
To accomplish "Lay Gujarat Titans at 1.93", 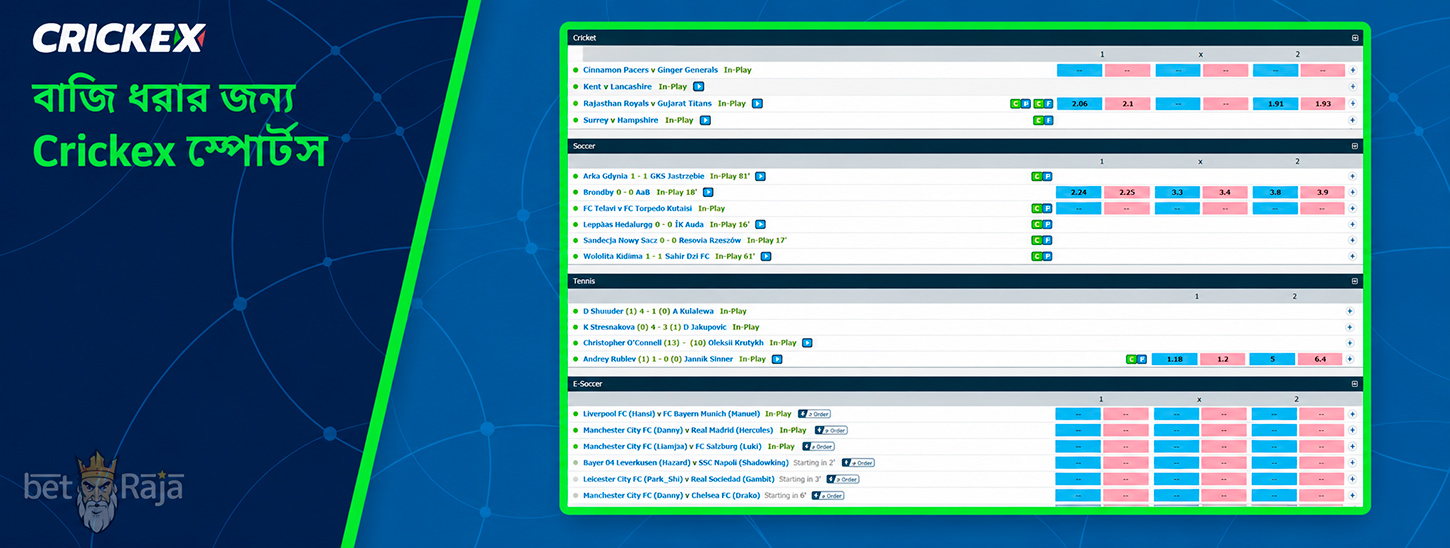I will [1323, 103].
